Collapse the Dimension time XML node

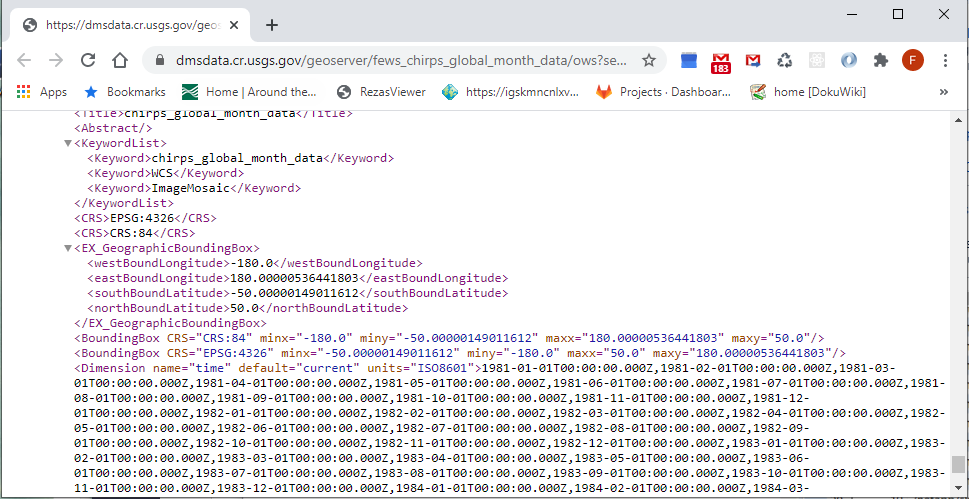tap(68, 368)
